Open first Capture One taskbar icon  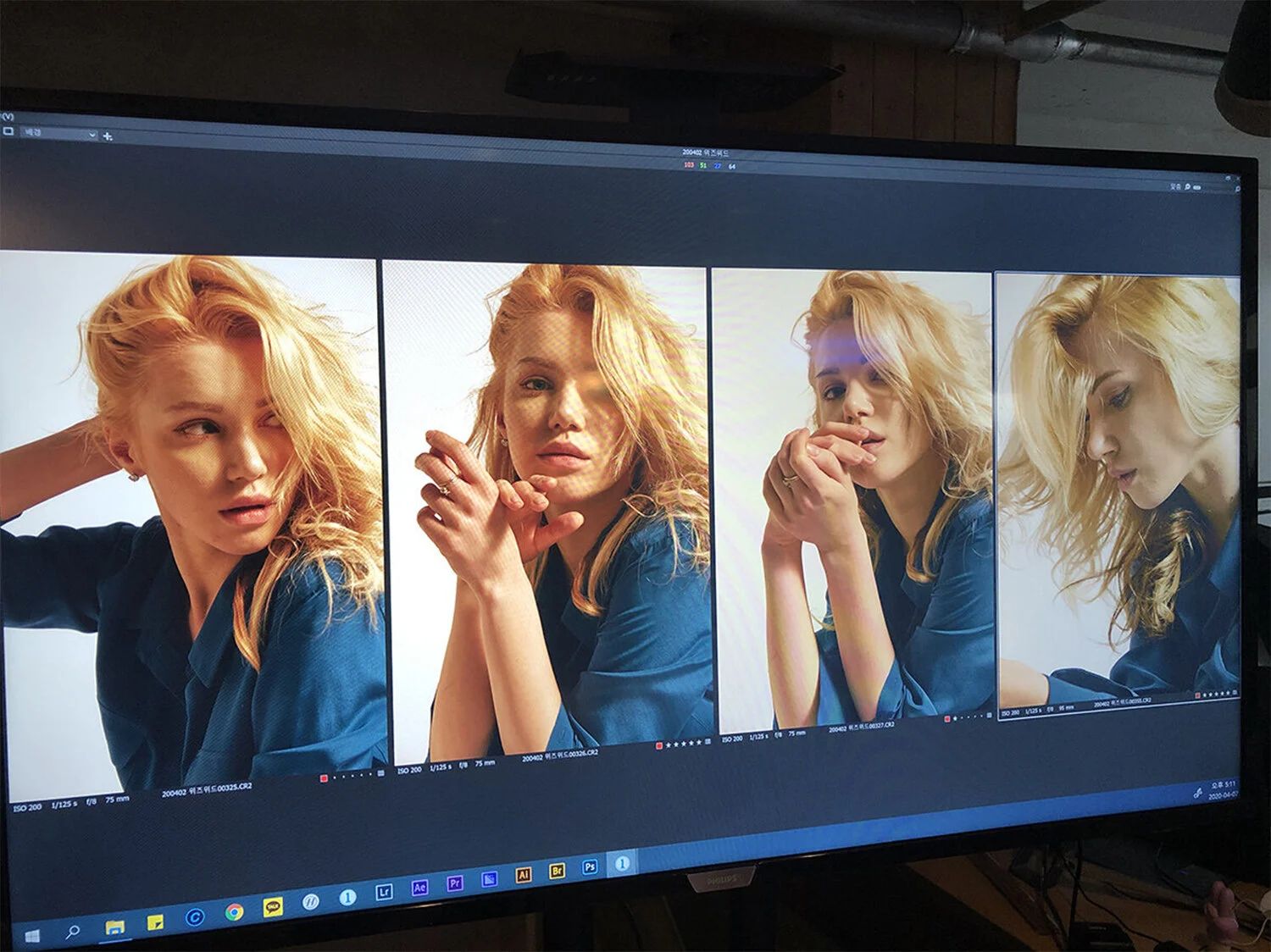click(x=347, y=897)
